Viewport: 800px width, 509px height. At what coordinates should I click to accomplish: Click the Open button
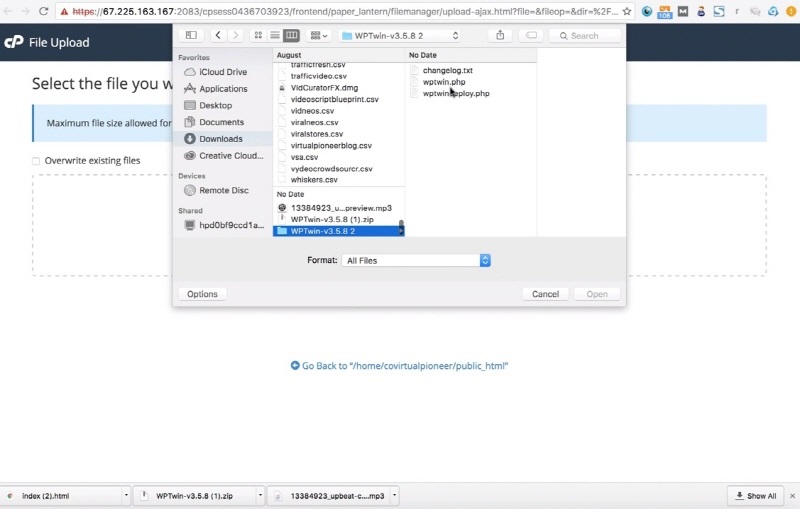[x=596, y=294]
